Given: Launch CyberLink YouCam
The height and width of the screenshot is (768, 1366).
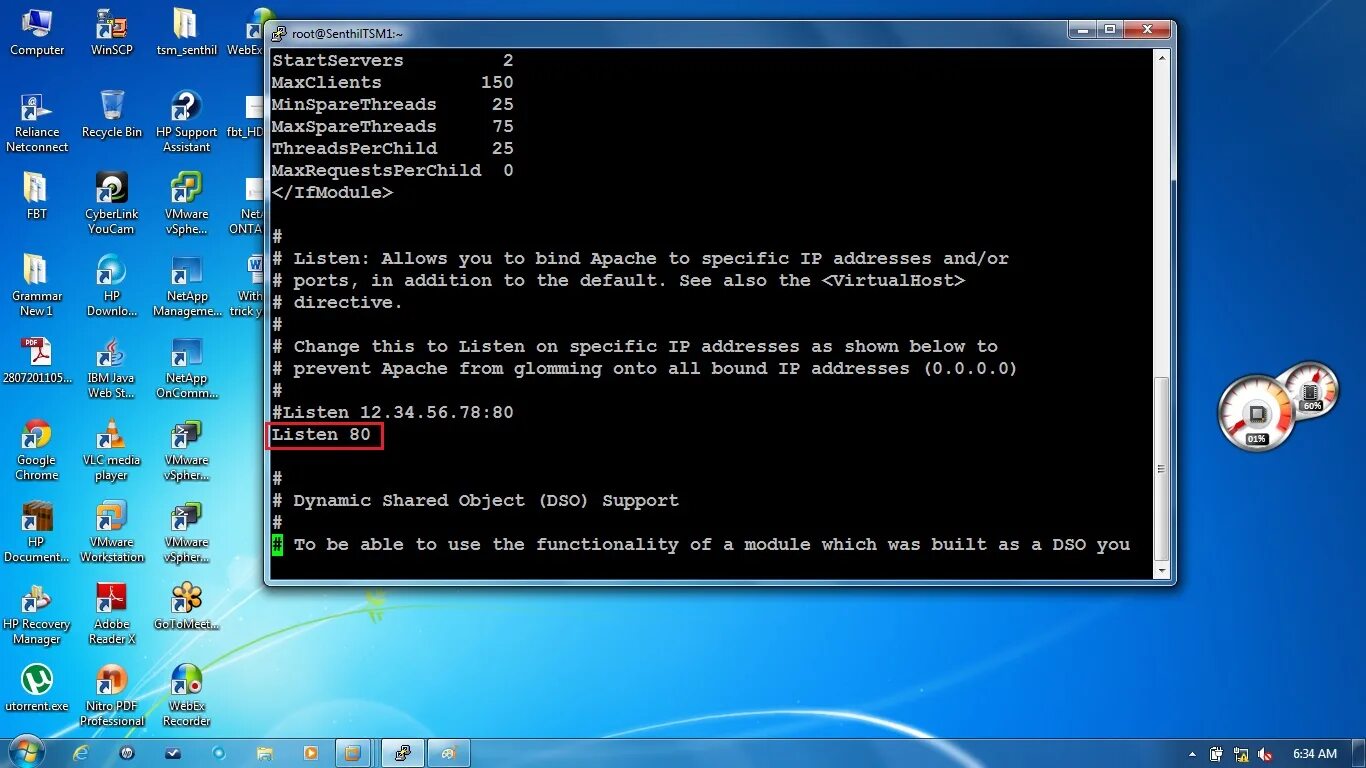Looking at the screenshot, I should pyautogui.click(x=112, y=203).
